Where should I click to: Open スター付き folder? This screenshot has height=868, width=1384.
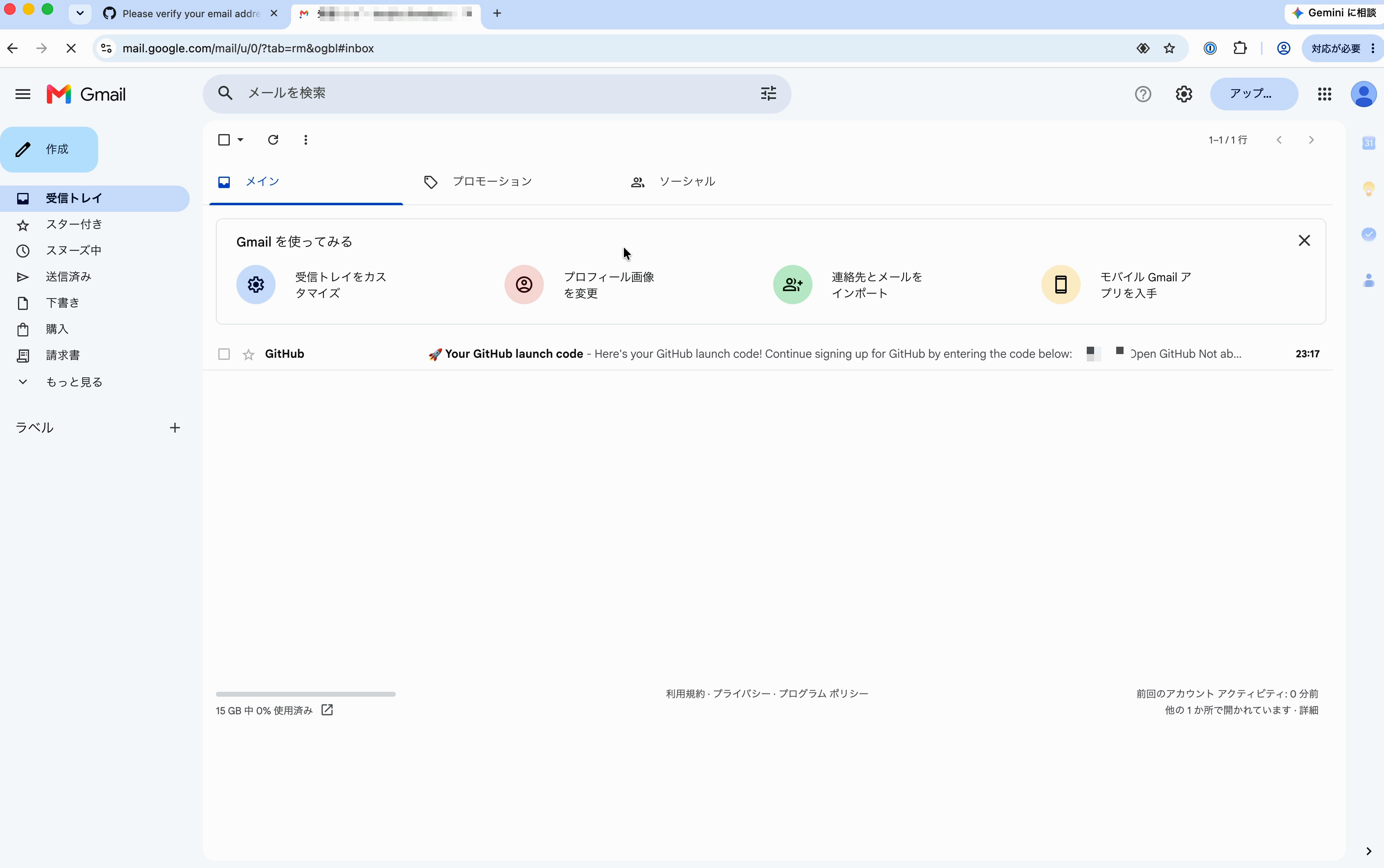pos(95,224)
